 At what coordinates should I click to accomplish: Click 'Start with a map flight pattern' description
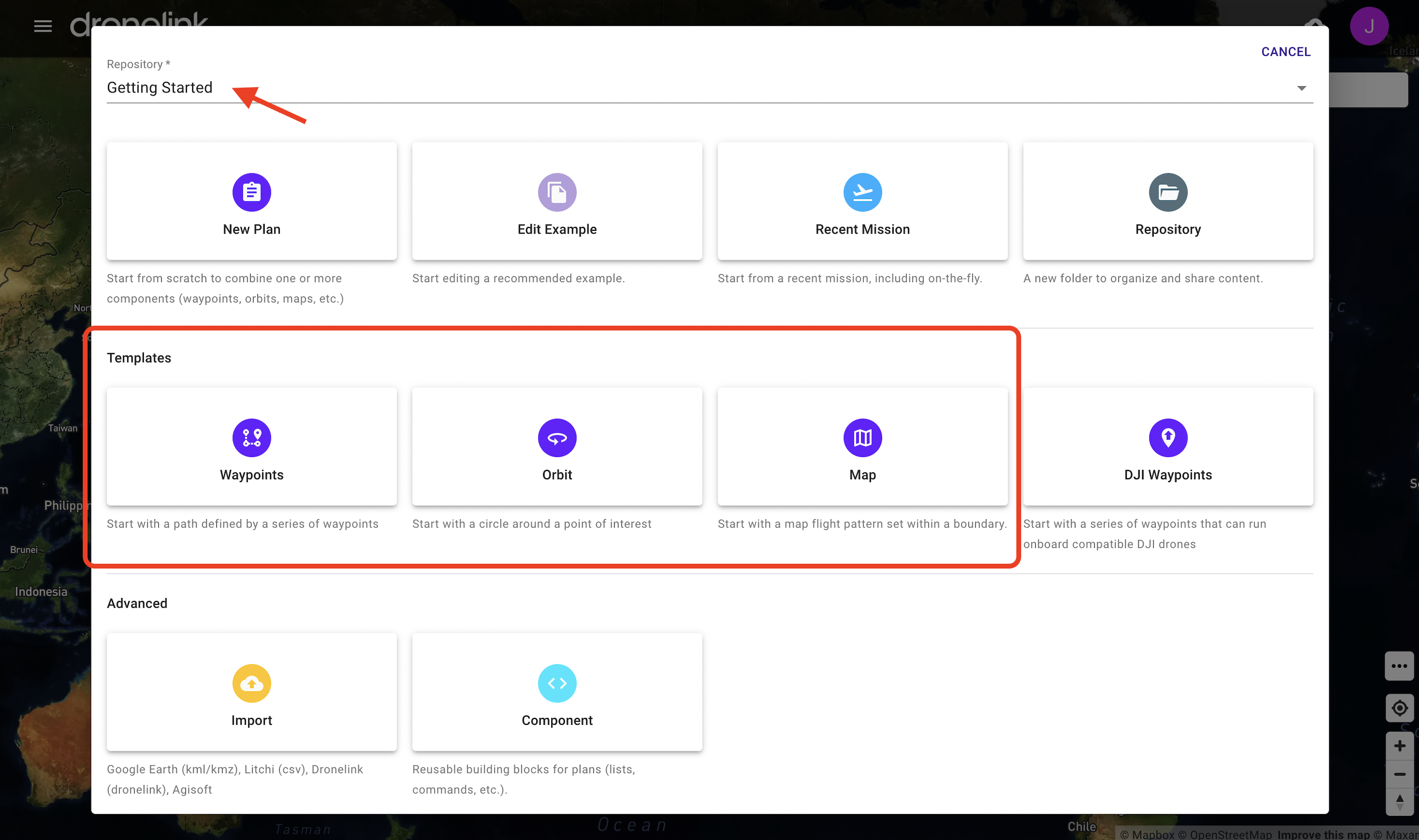862,524
